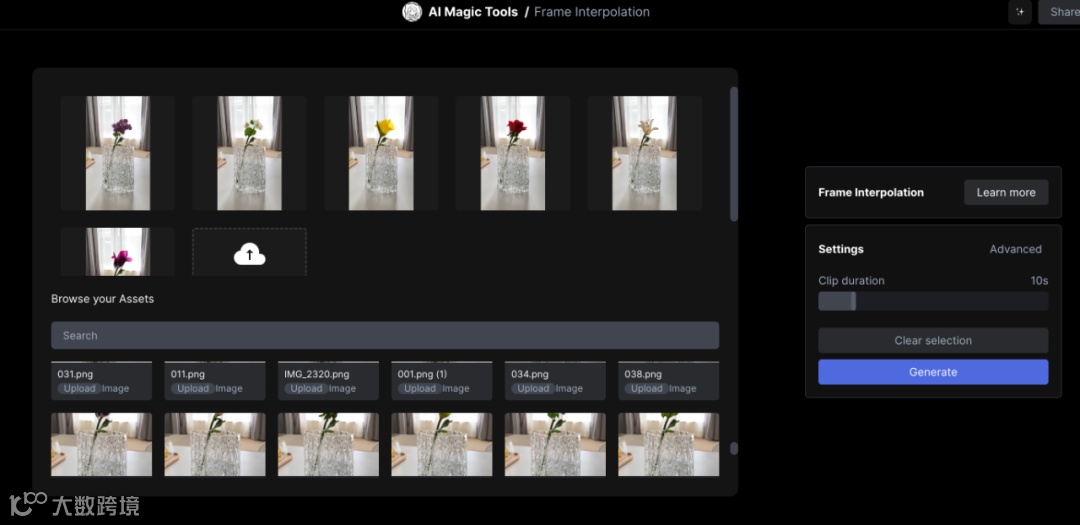
Task: Open the IMG_2320.png asset card
Action: [x=328, y=381]
